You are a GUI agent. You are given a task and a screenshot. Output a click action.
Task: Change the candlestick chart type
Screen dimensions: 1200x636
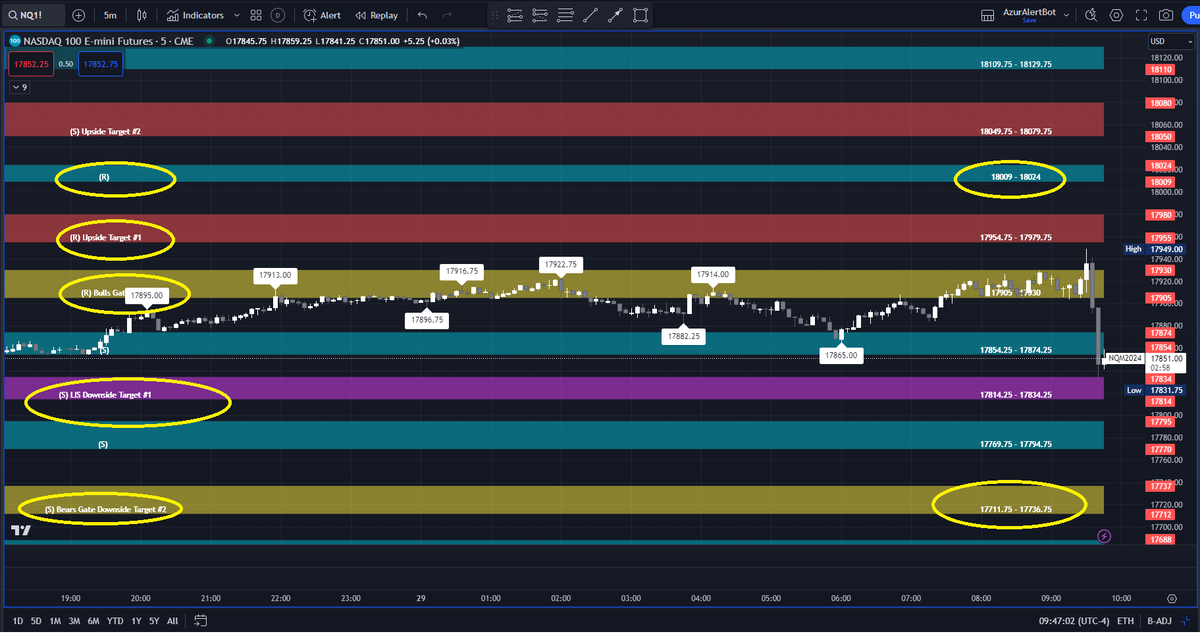[x=142, y=15]
